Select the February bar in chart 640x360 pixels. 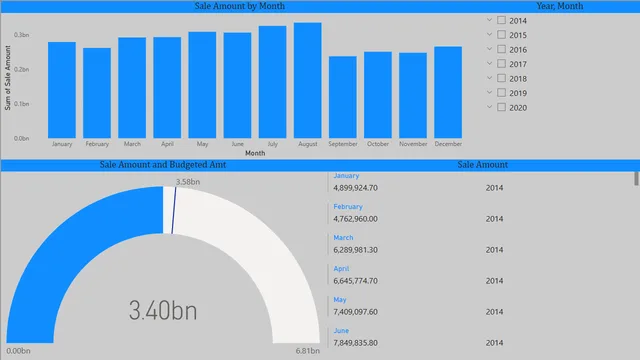(x=97, y=93)
